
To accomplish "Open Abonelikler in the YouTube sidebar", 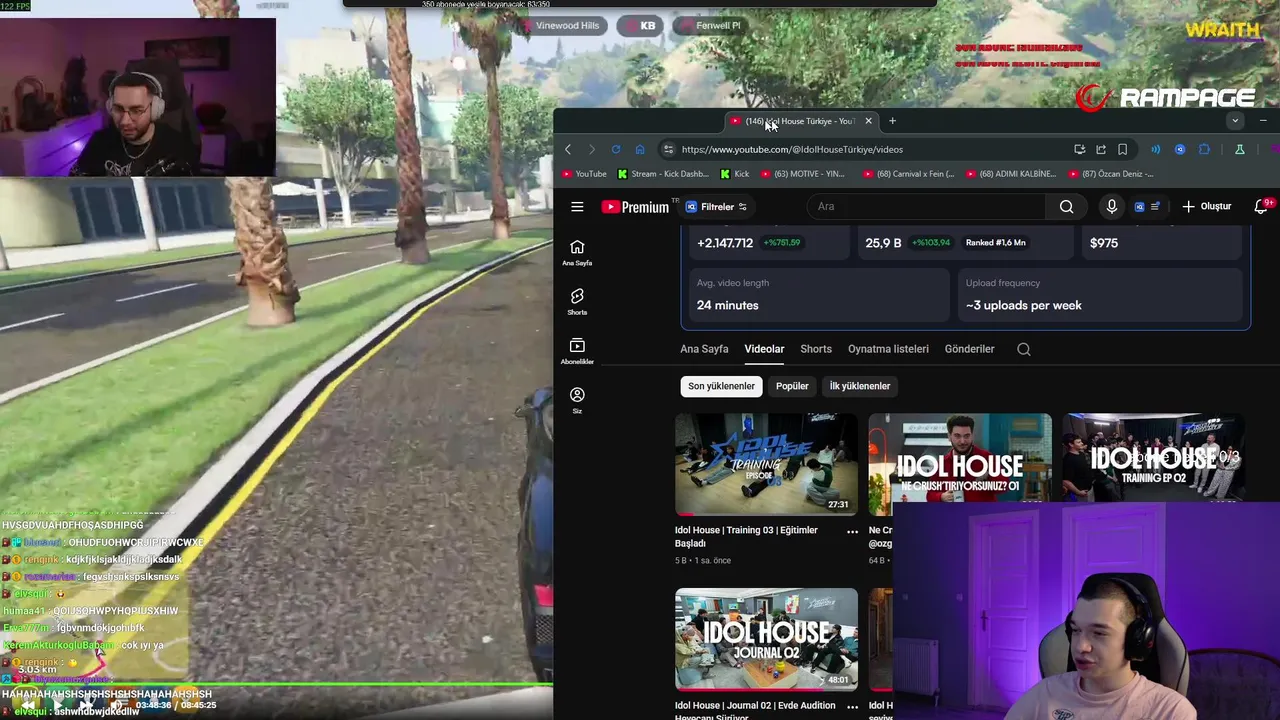I will tap(577, 352).
